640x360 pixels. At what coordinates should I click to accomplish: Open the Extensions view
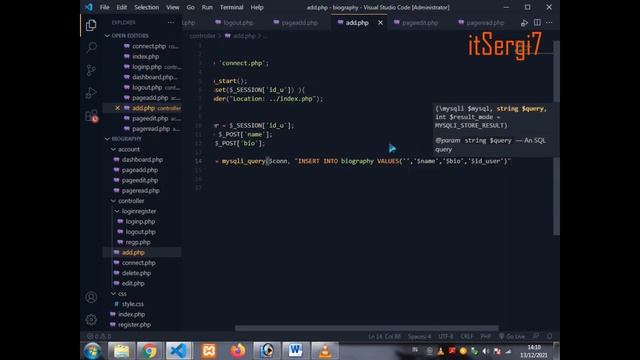pos(91,116)
